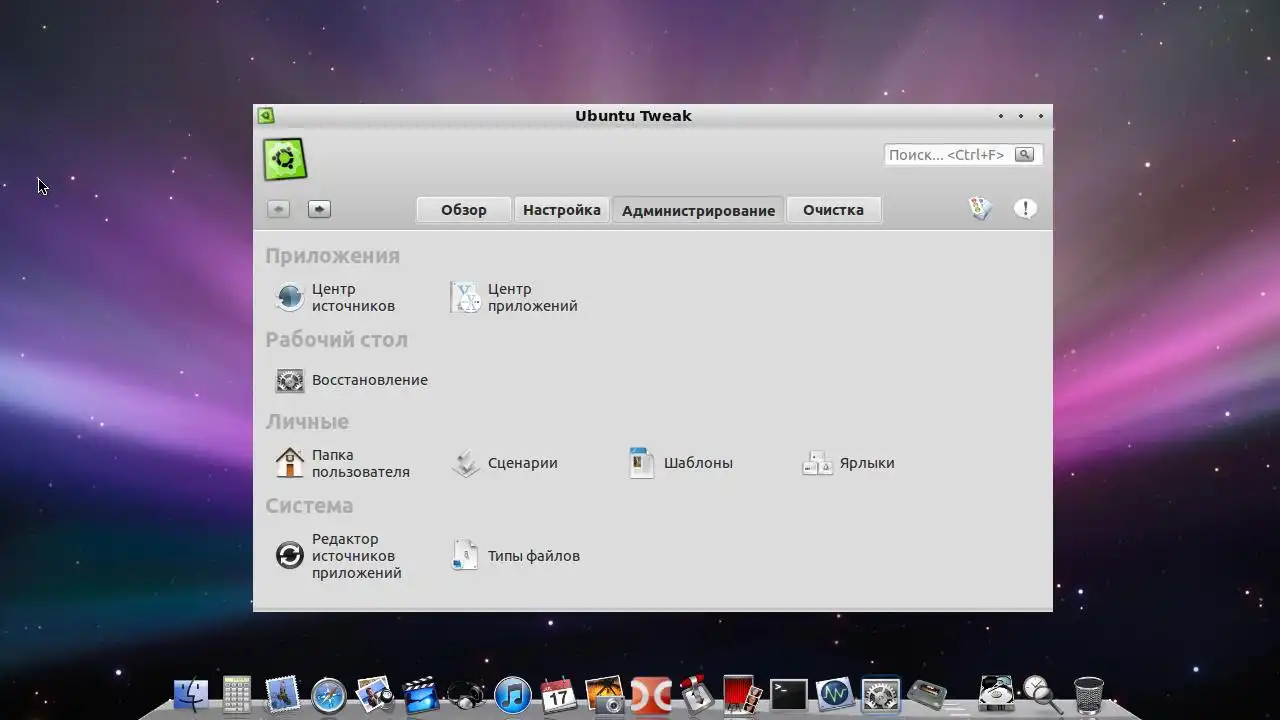The image size is (1280, 720).
Task: Open the Типы файлов manager
Action: point(515,556)
